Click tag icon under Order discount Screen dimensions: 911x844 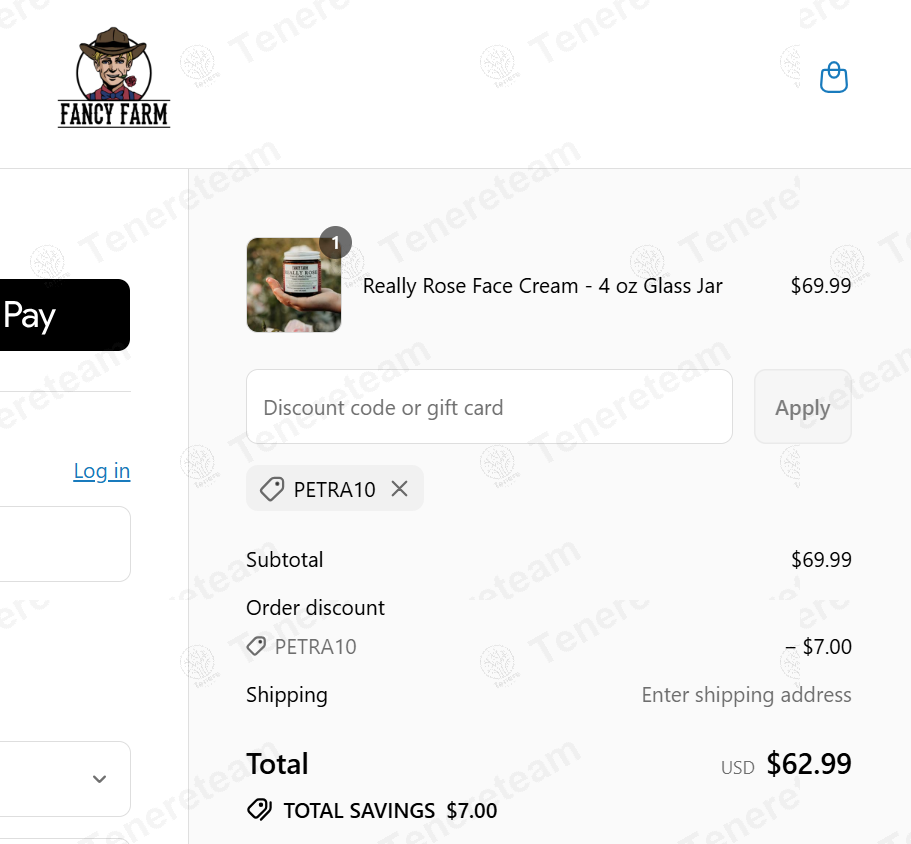256,646
